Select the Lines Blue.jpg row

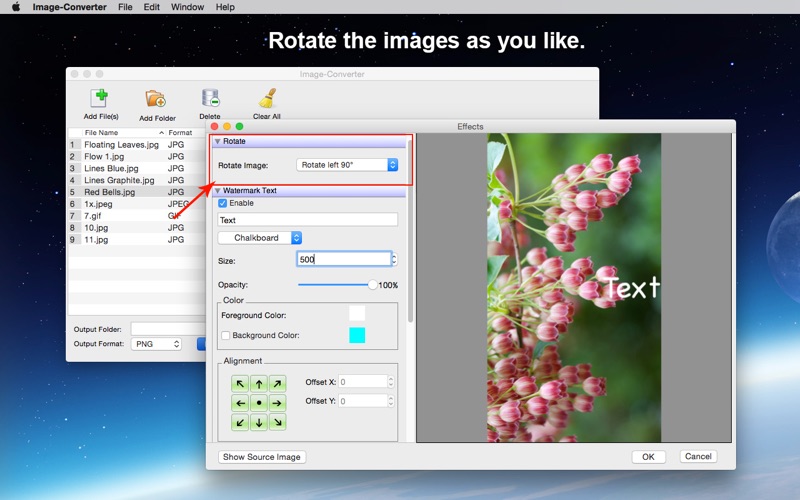tap(137, 168)
